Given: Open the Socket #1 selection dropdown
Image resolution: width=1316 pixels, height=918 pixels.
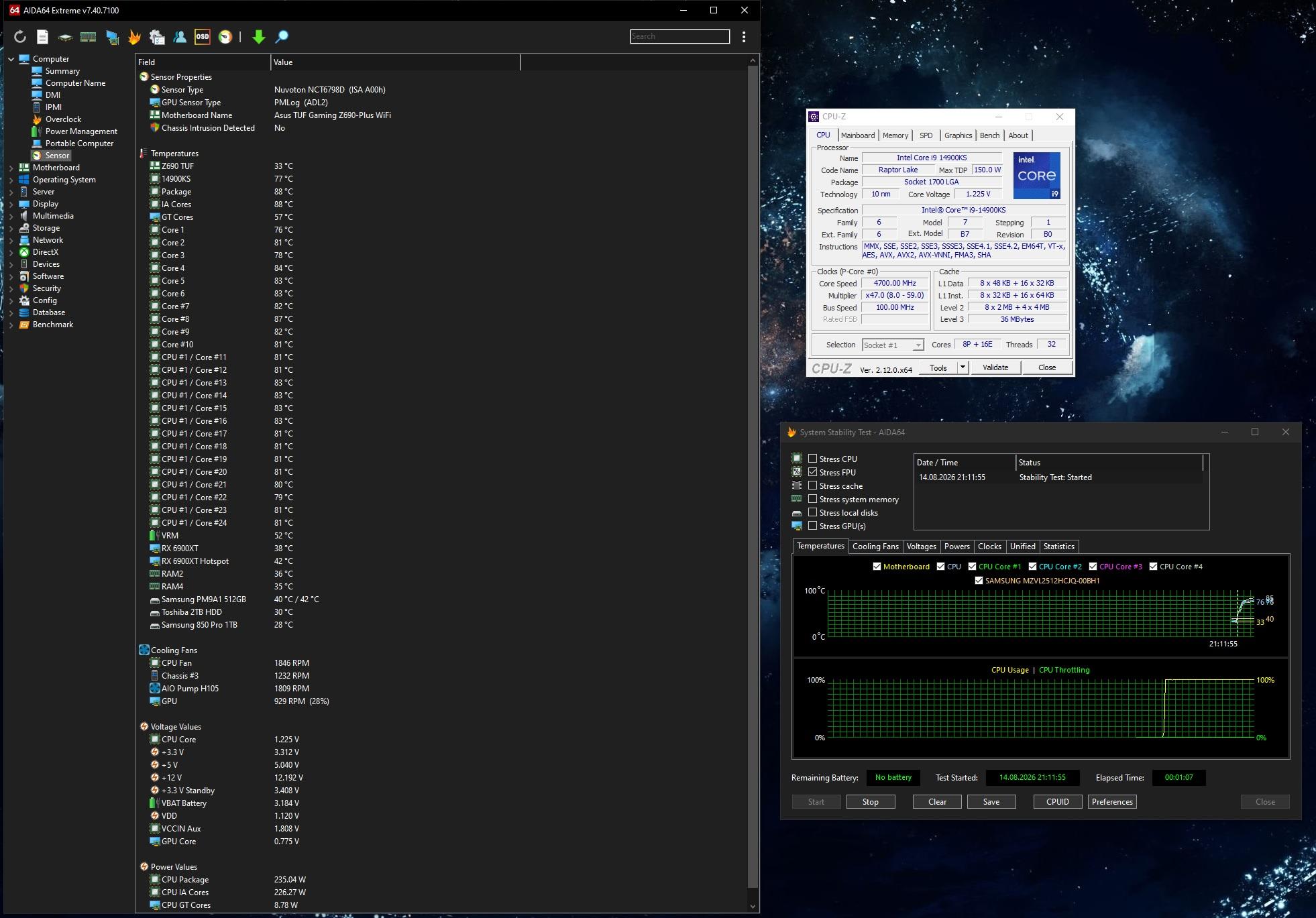Looking at the screenshot, I should (x=893, y=345).
